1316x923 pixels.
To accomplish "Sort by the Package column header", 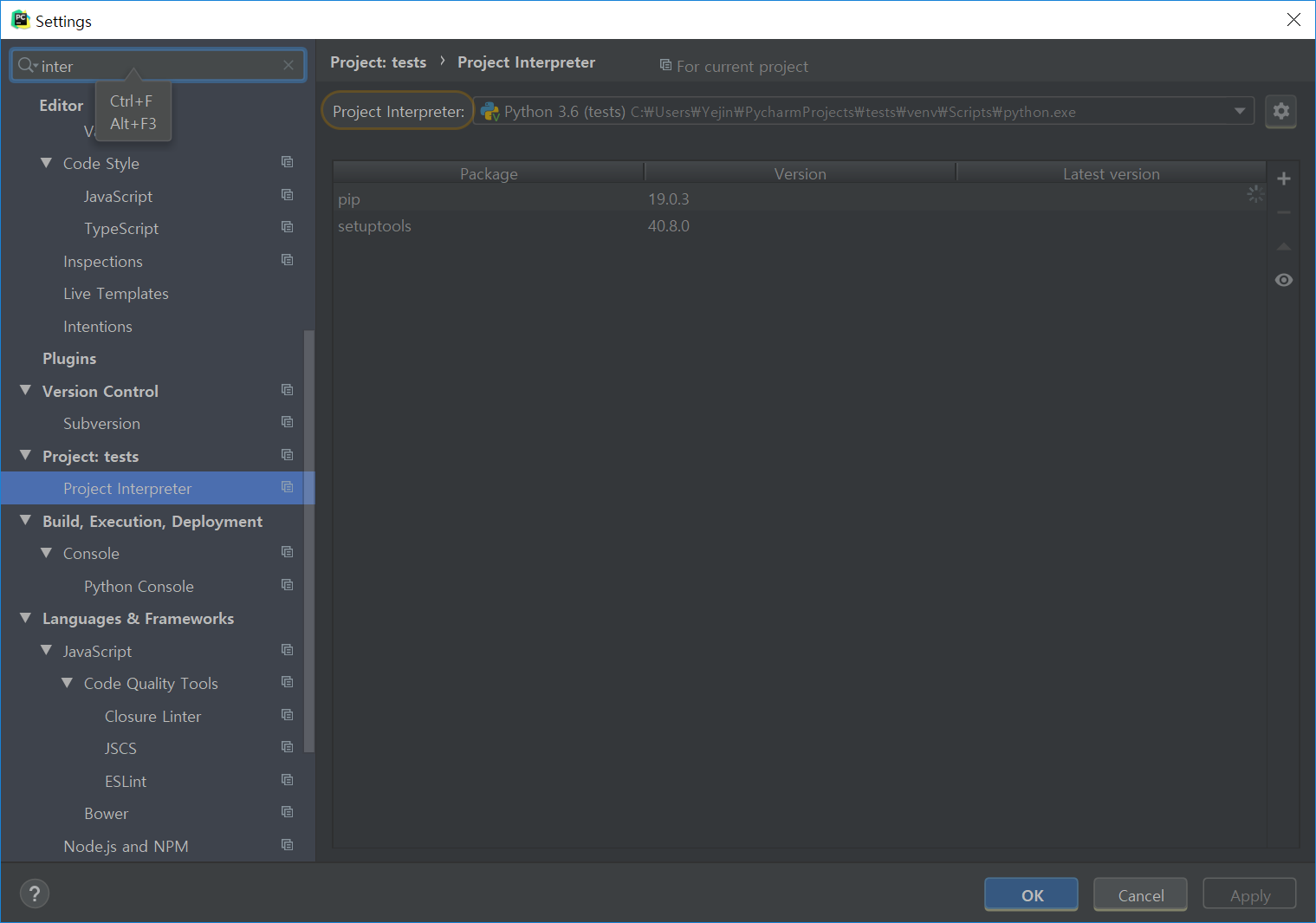I will [489, 173].
